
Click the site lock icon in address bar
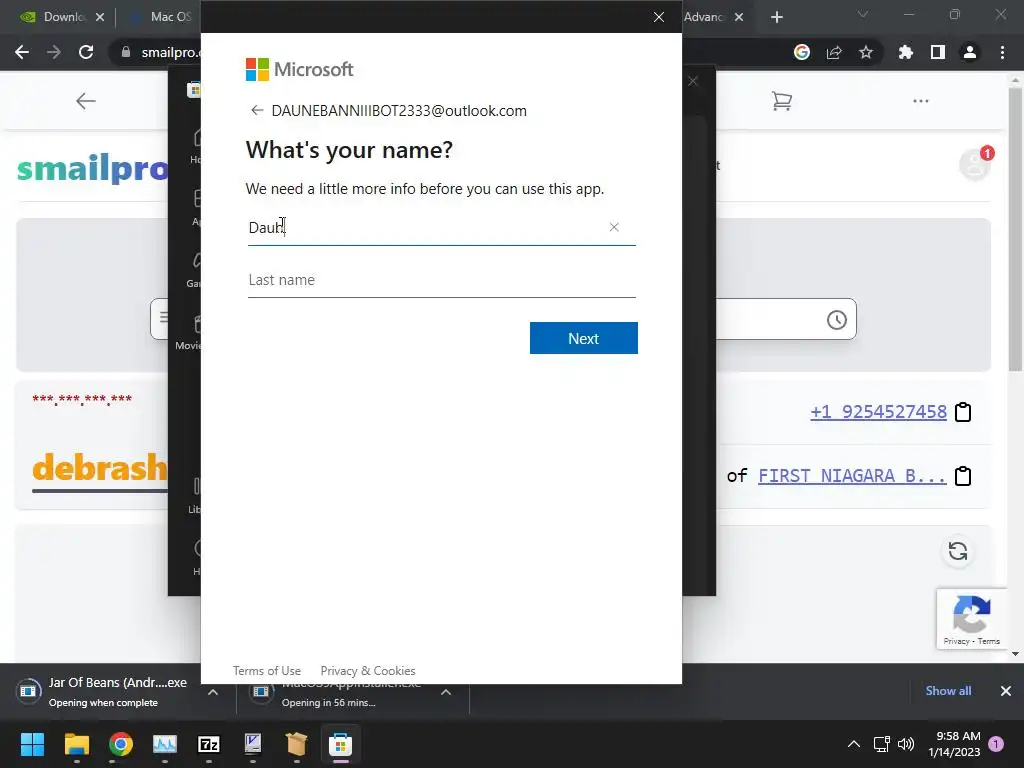tap(125, 52)
